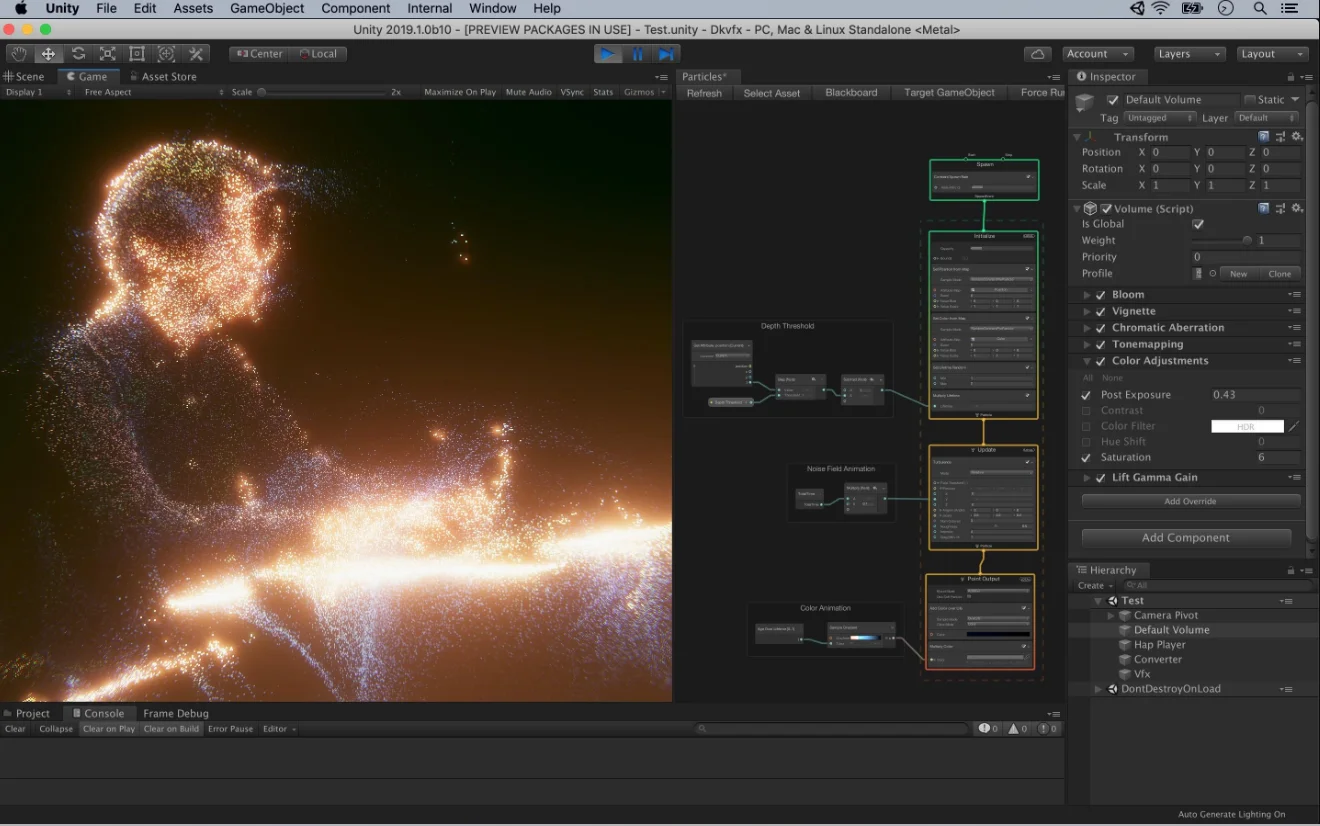Open Transform component help reference
Viewport: 1320px width, 826px height.
pos(1264,136)
